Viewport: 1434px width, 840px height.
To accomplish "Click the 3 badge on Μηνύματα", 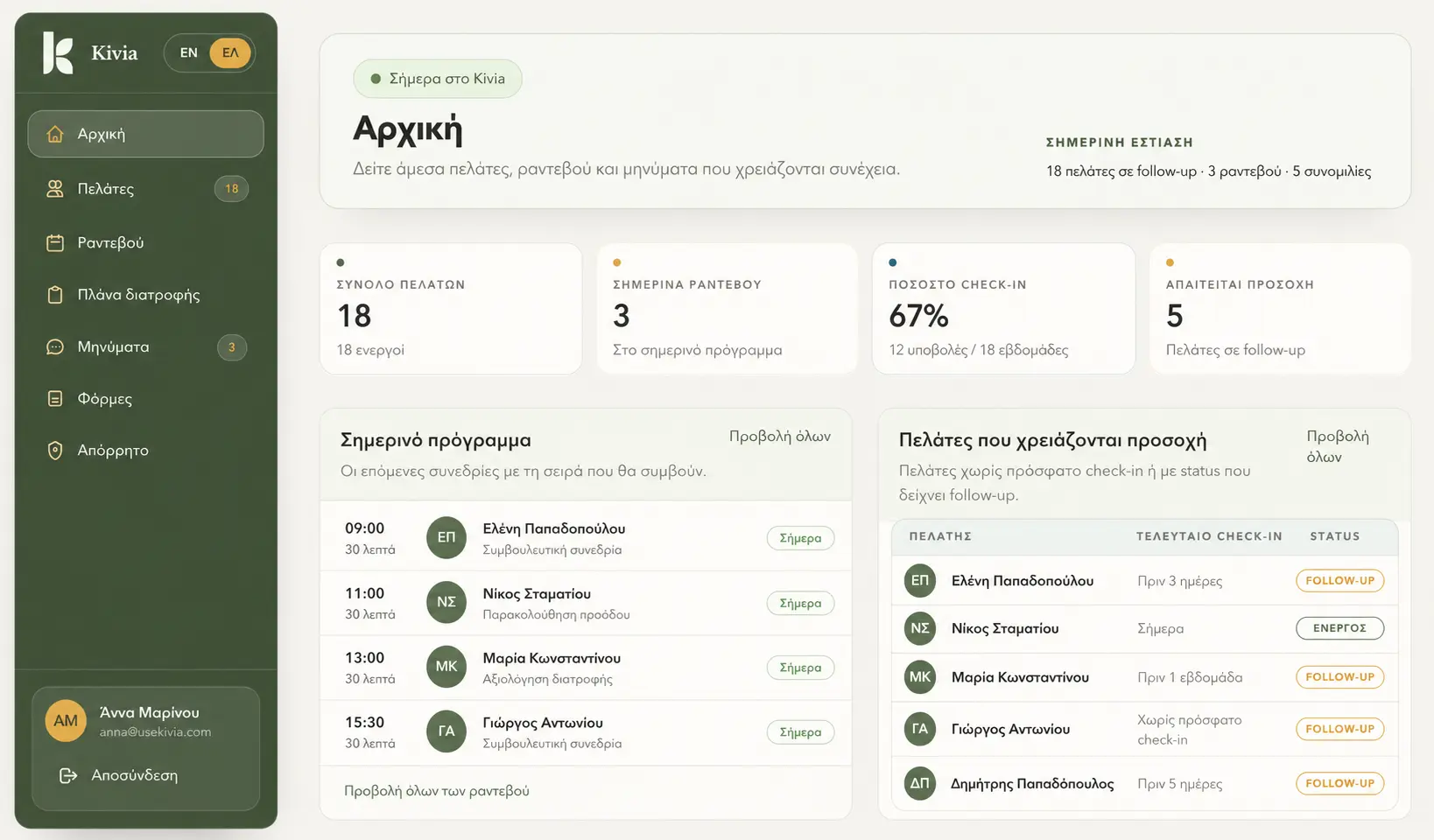I will 232,347.
